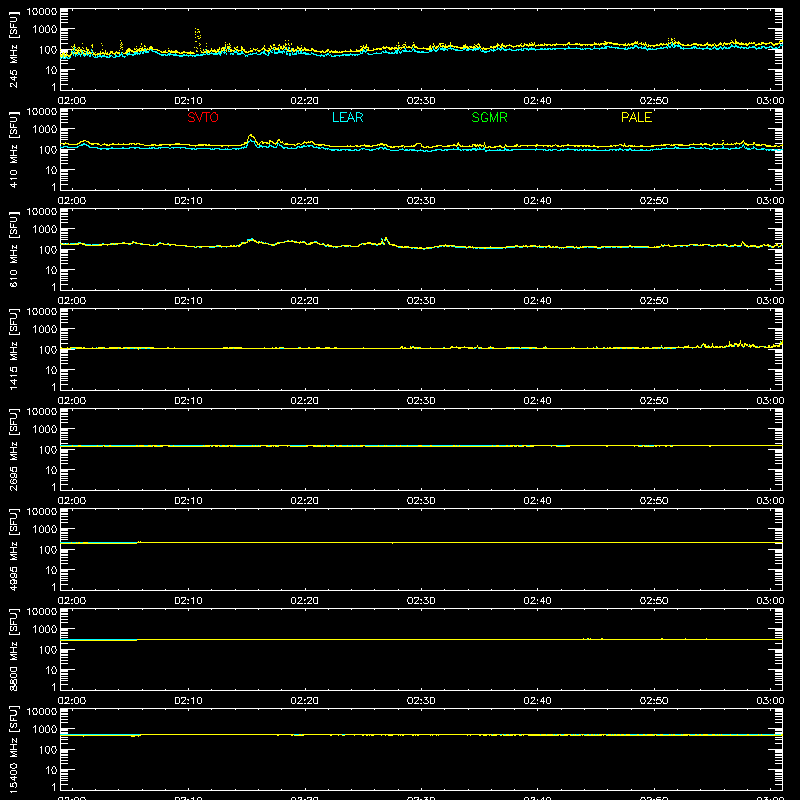Click the 10 y-axis value on the 1415 MHz plot

pos(51,370)
